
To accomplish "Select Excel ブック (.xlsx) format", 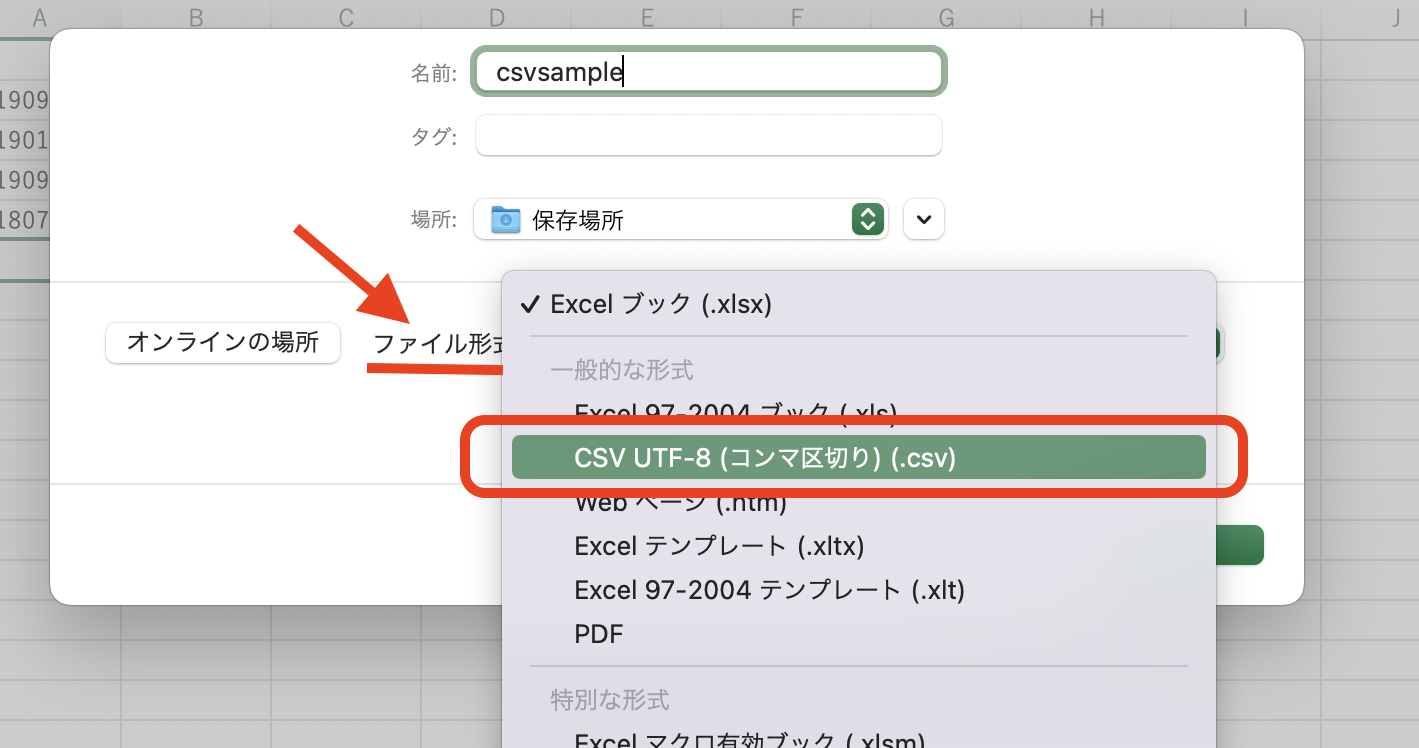I will point(859,304).
